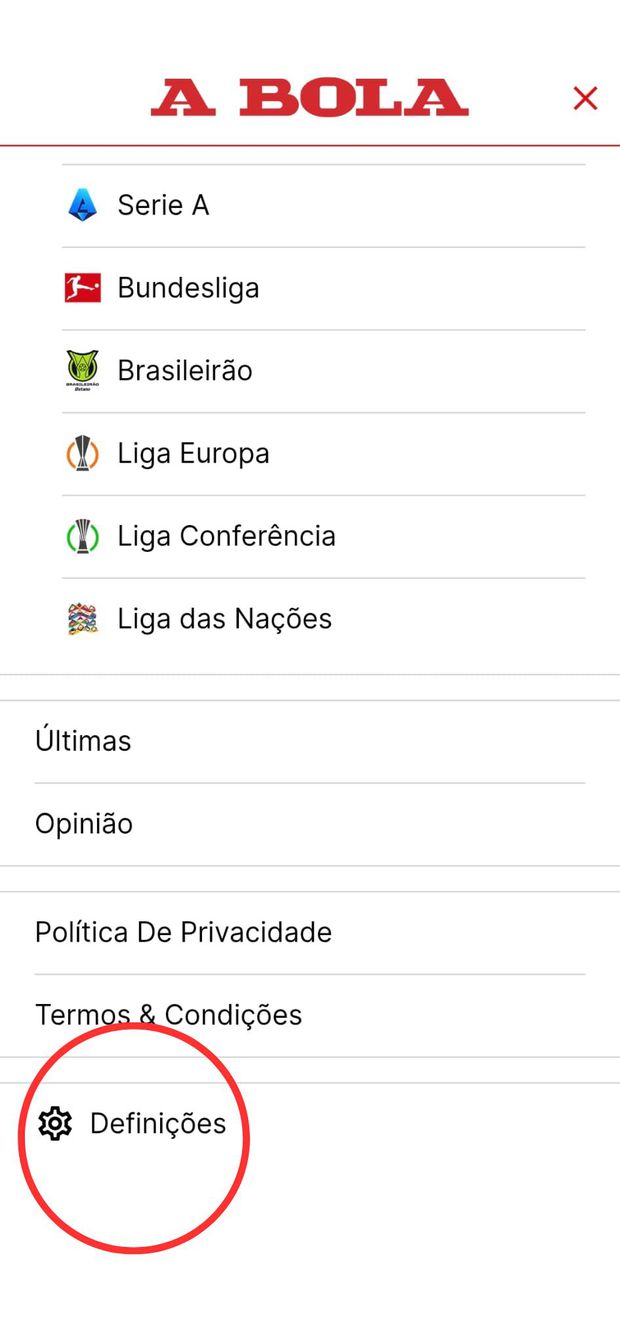This screenshot has width=620, height=1344.
Task: Go to Liga Europa section
Action: 193,453
